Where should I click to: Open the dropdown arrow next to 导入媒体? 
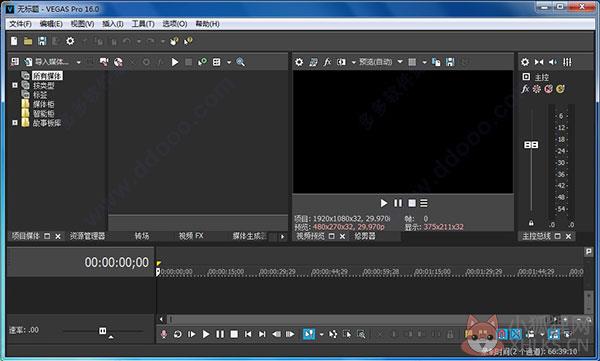78,62
